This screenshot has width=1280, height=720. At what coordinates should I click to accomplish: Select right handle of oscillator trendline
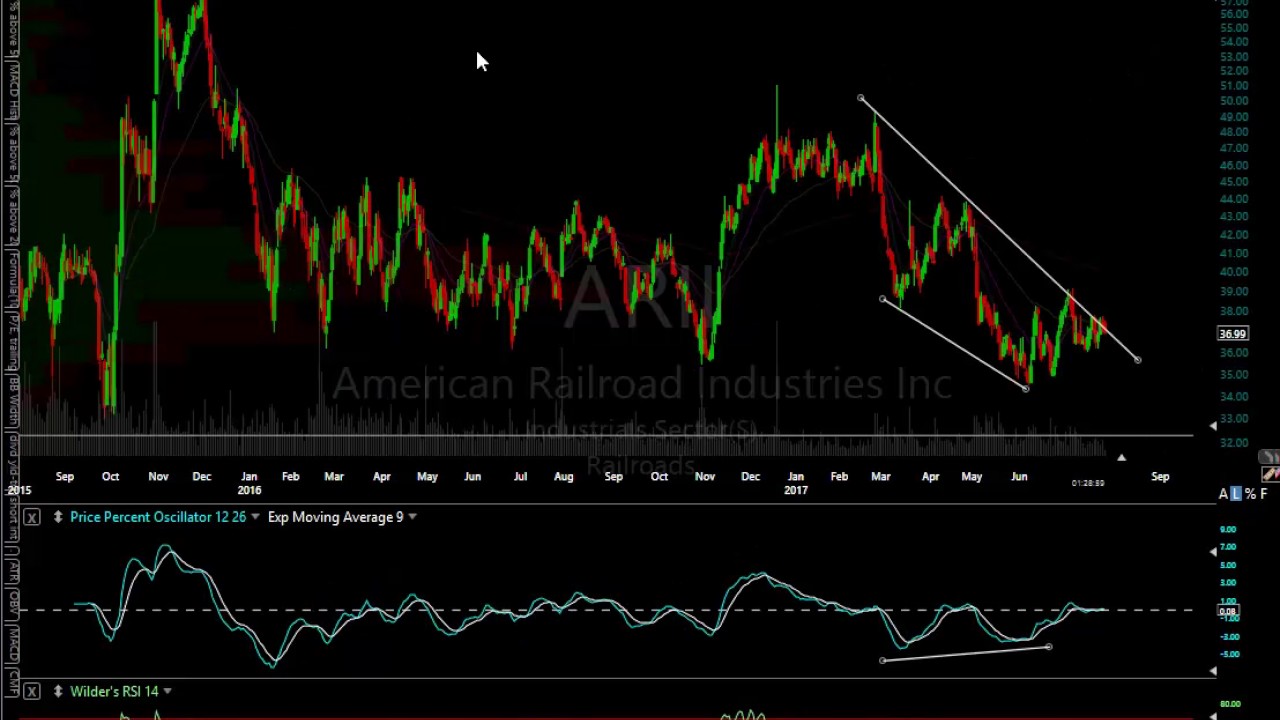[1048, 647]
